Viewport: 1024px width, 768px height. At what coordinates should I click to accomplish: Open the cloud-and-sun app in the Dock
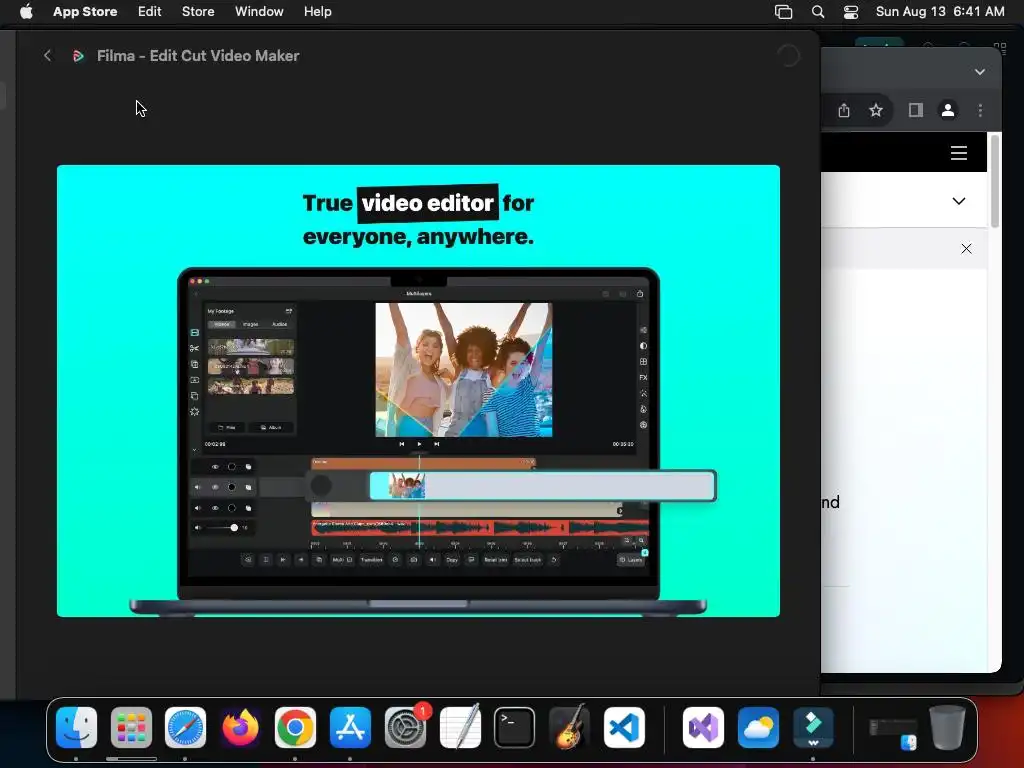(758, 727)
